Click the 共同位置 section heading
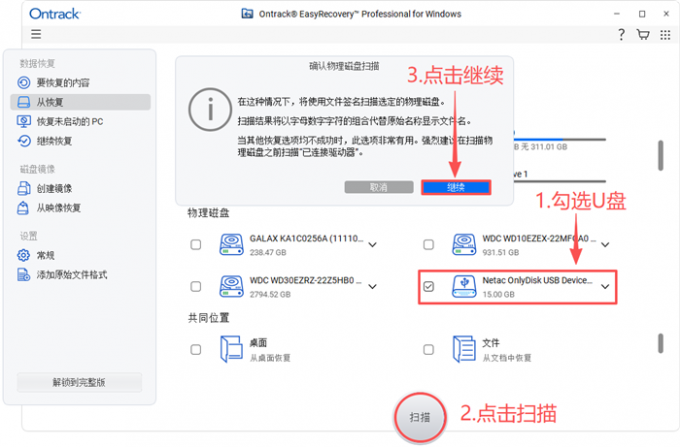Image resolution: width=680 pixels, height=447 pixels. click(x=209, y=318)
